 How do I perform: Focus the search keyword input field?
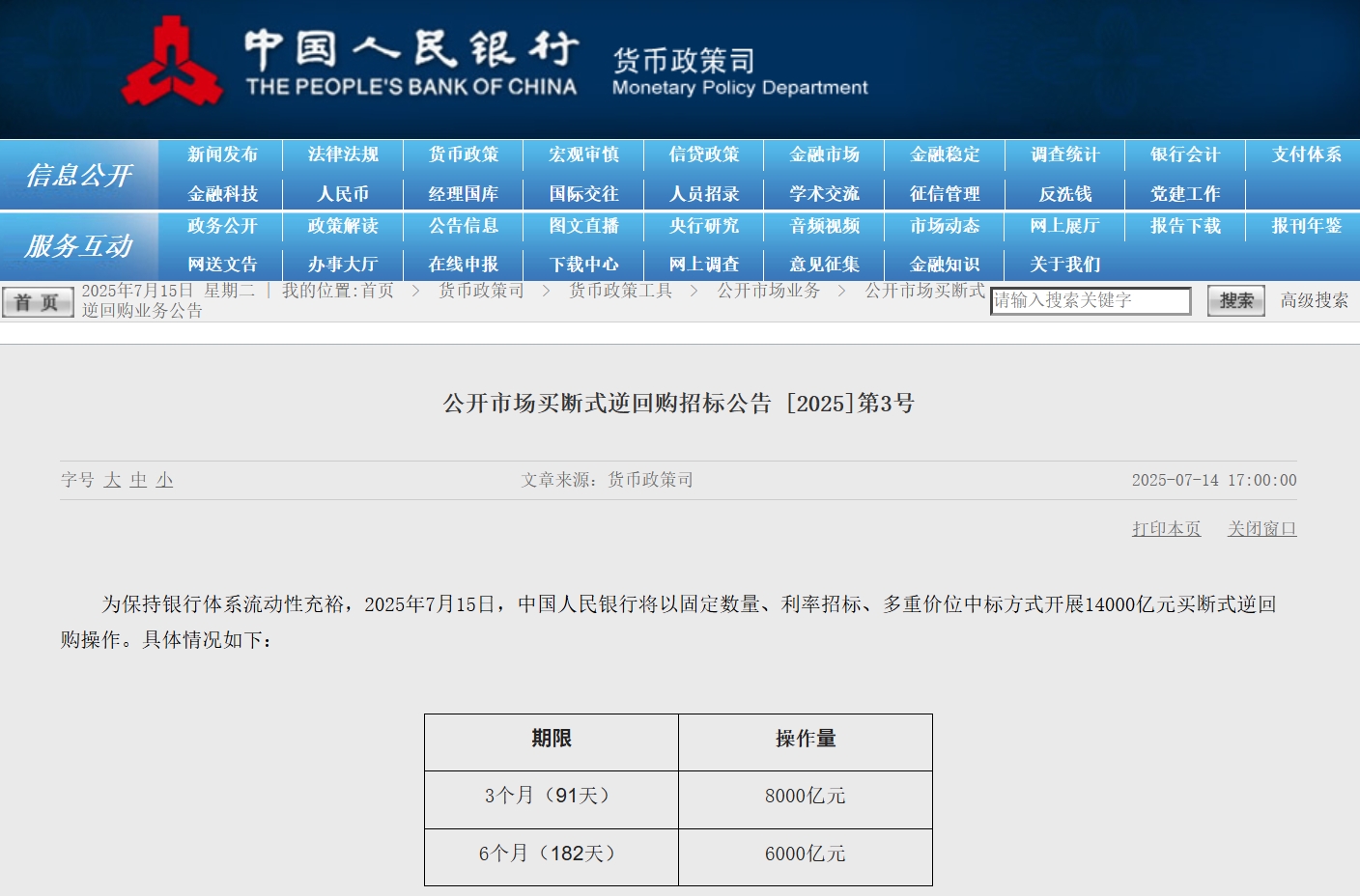coord(1091,301)
